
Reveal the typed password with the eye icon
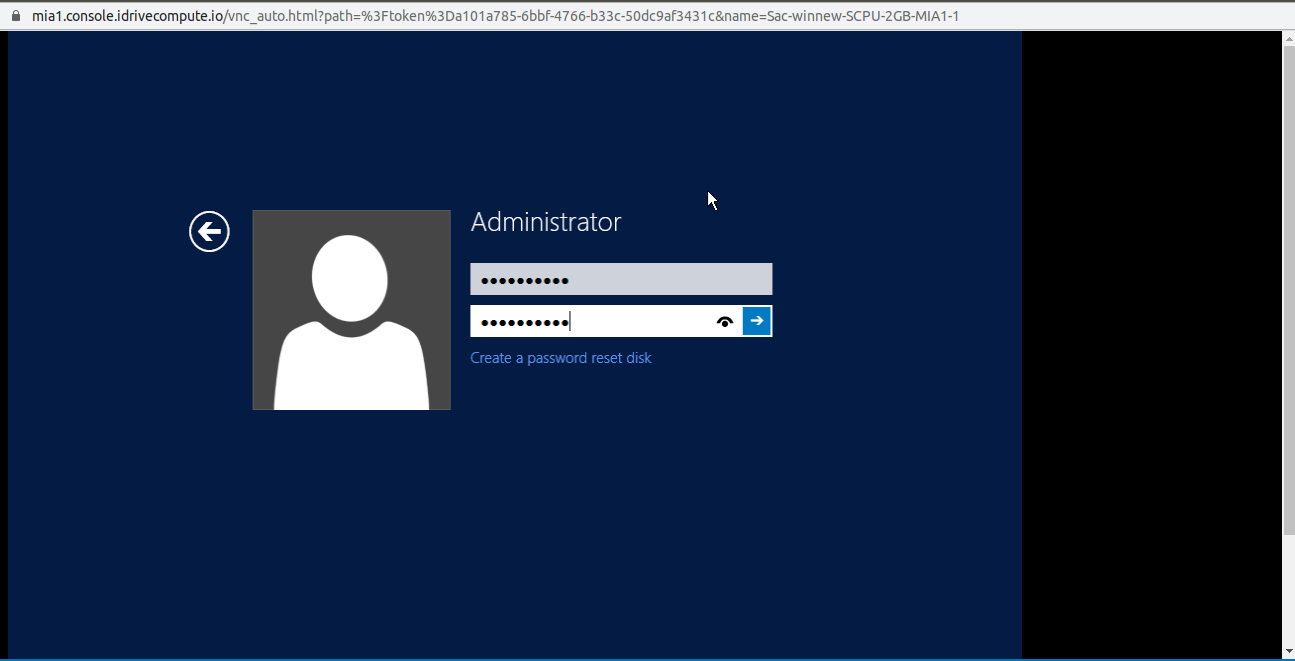click(x=725, y=321)
